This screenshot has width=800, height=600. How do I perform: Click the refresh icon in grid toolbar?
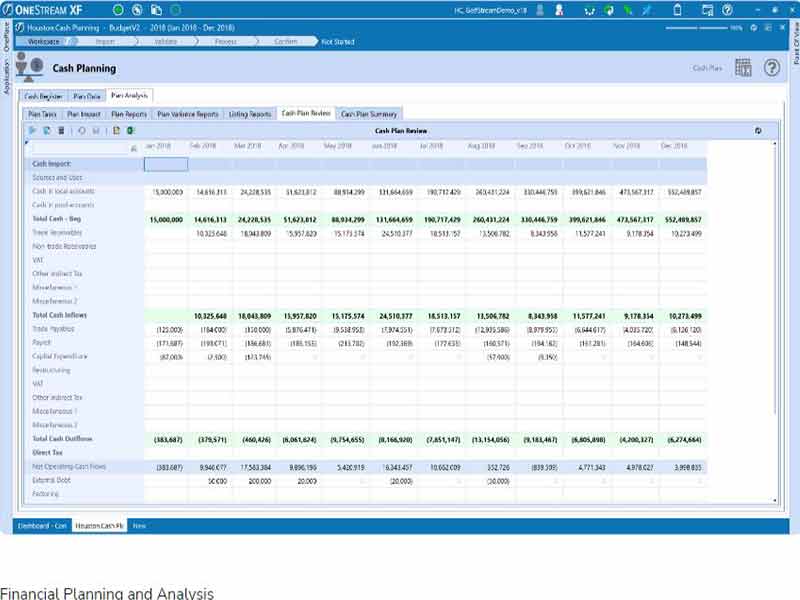pos(81,130)
